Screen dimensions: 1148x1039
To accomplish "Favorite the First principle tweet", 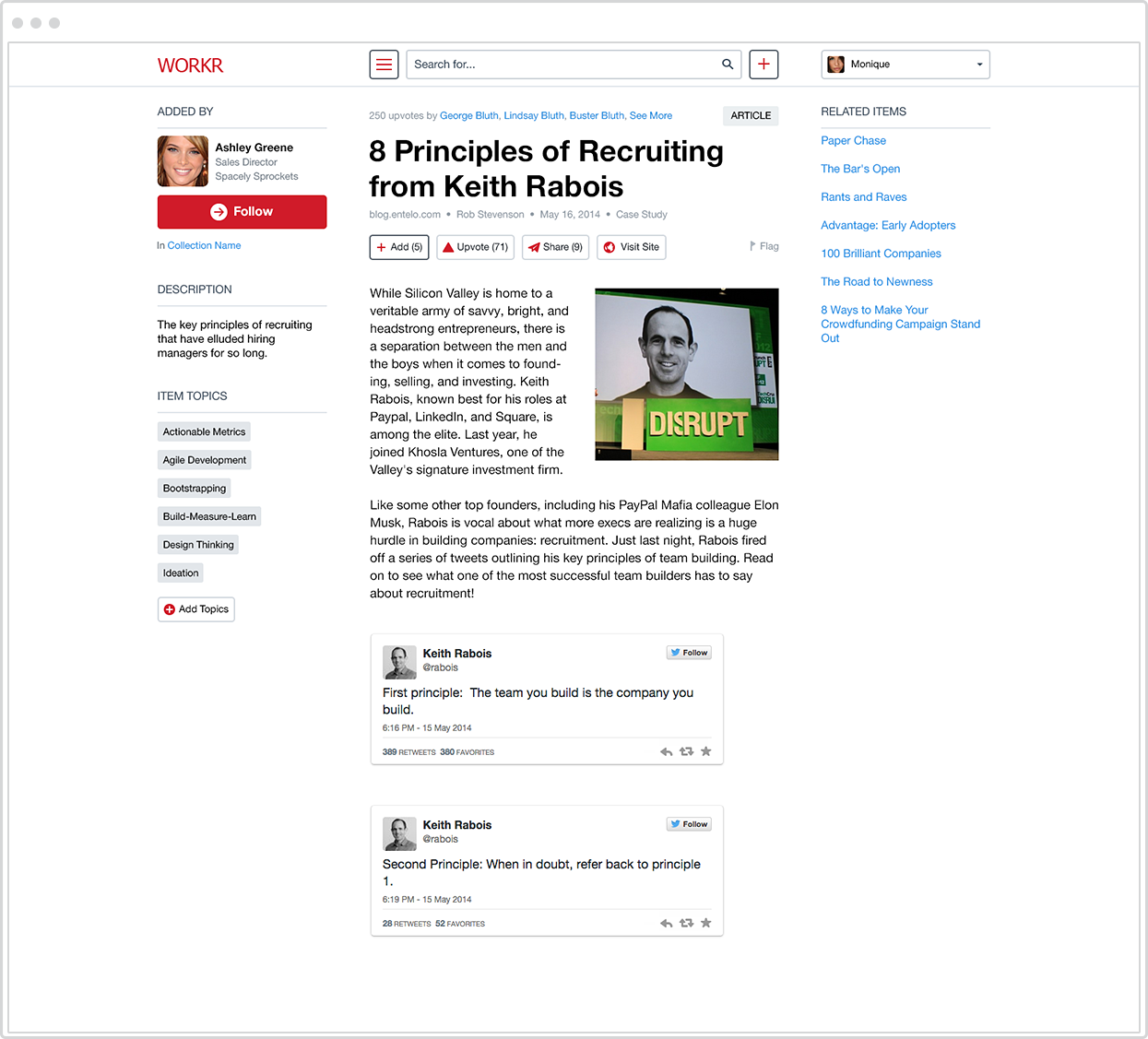I will coord(706,752).
